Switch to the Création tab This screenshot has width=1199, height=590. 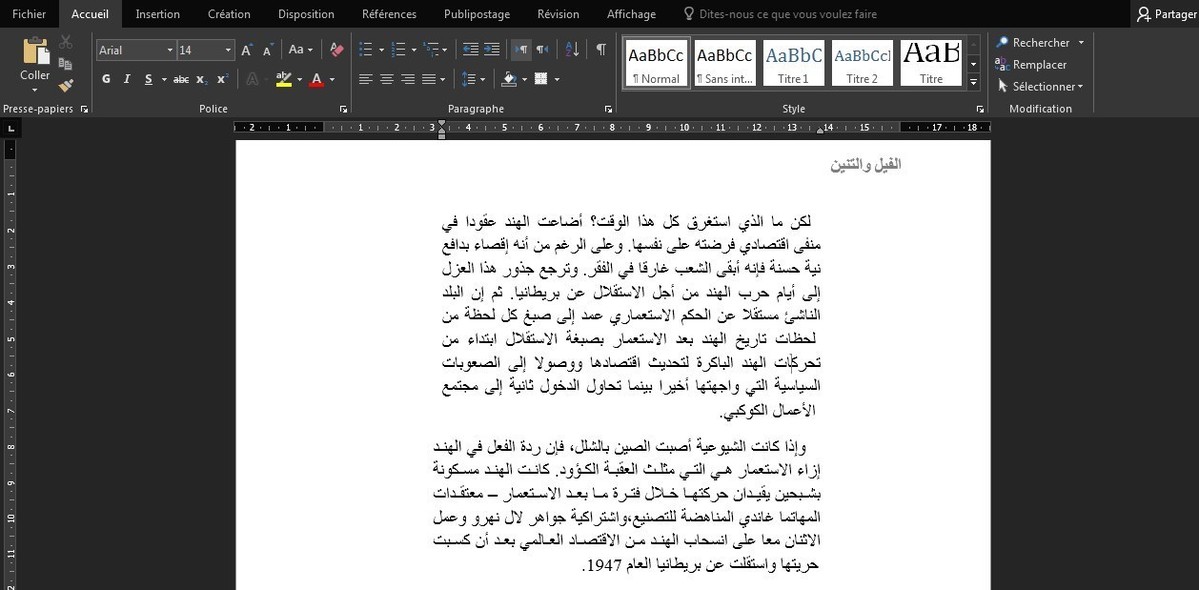pyautogui.click(x=229, y=14)
